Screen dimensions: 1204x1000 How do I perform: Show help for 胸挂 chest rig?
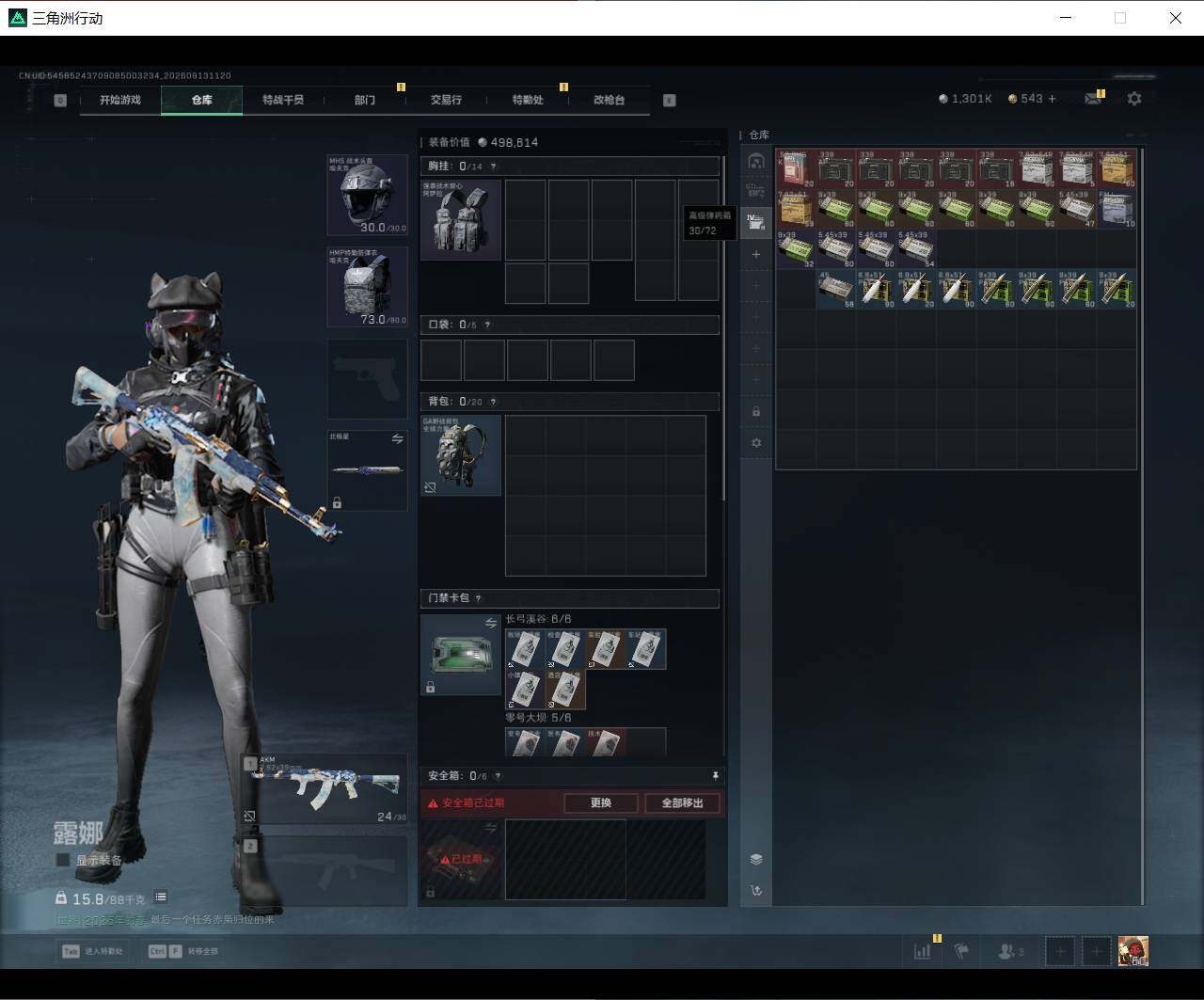click(x=493, y=167)
